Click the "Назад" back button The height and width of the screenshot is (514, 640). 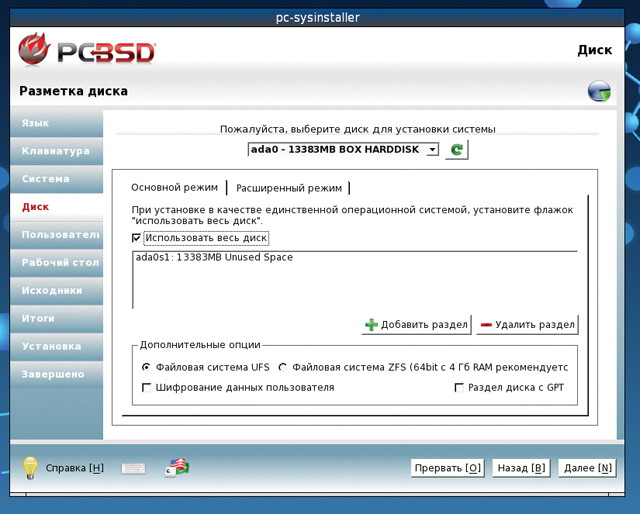522,468
